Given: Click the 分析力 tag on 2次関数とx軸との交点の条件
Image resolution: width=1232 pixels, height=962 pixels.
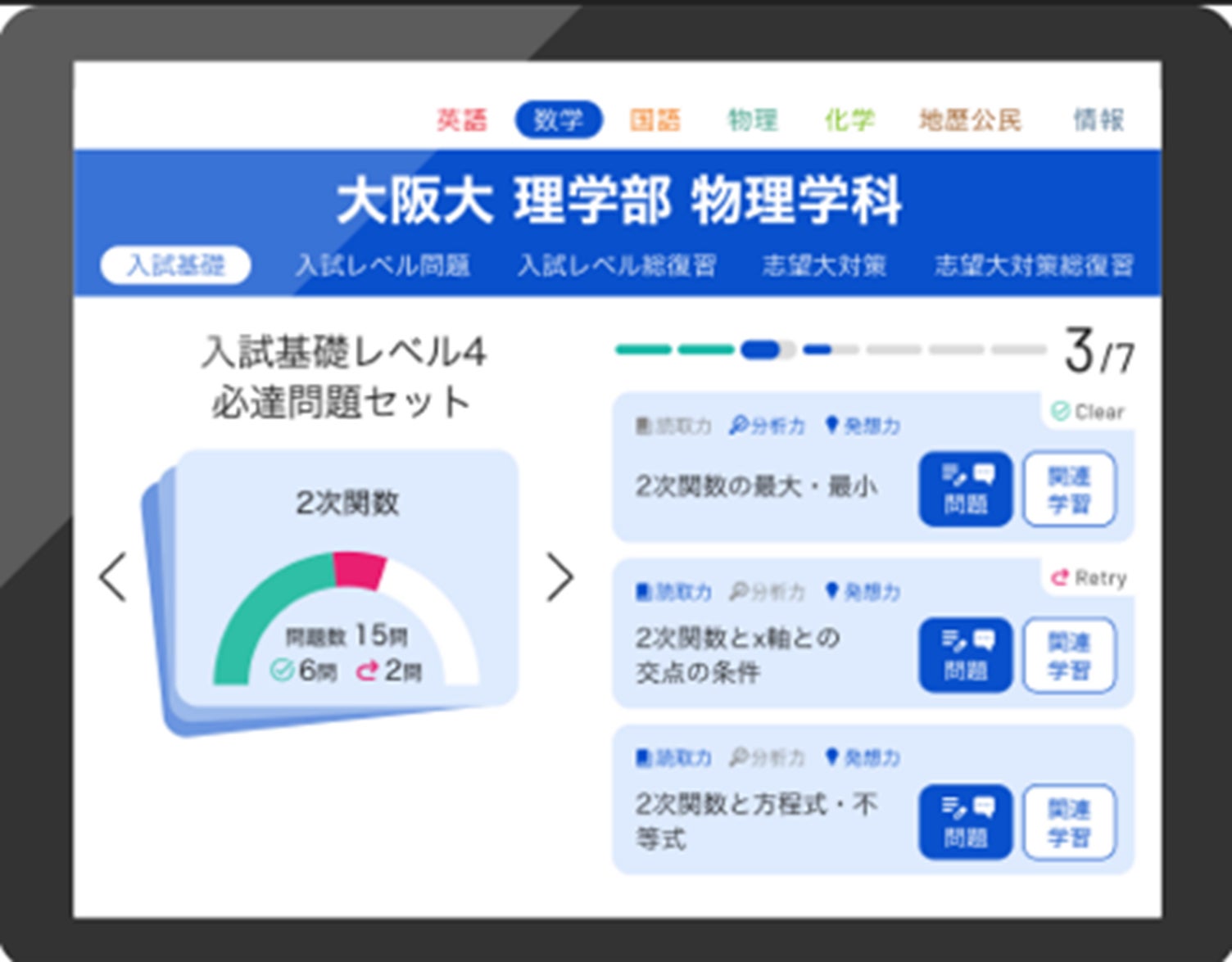Looking at the screenshot, I should (768, 592).
